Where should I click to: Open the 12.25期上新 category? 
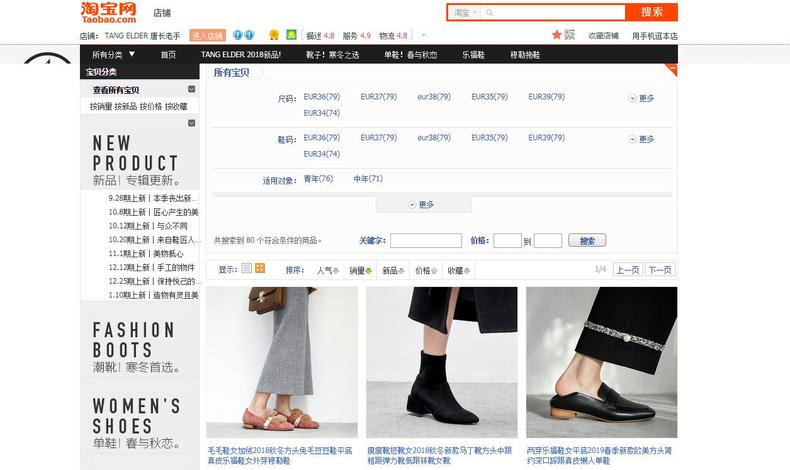[x=153, y=281]
